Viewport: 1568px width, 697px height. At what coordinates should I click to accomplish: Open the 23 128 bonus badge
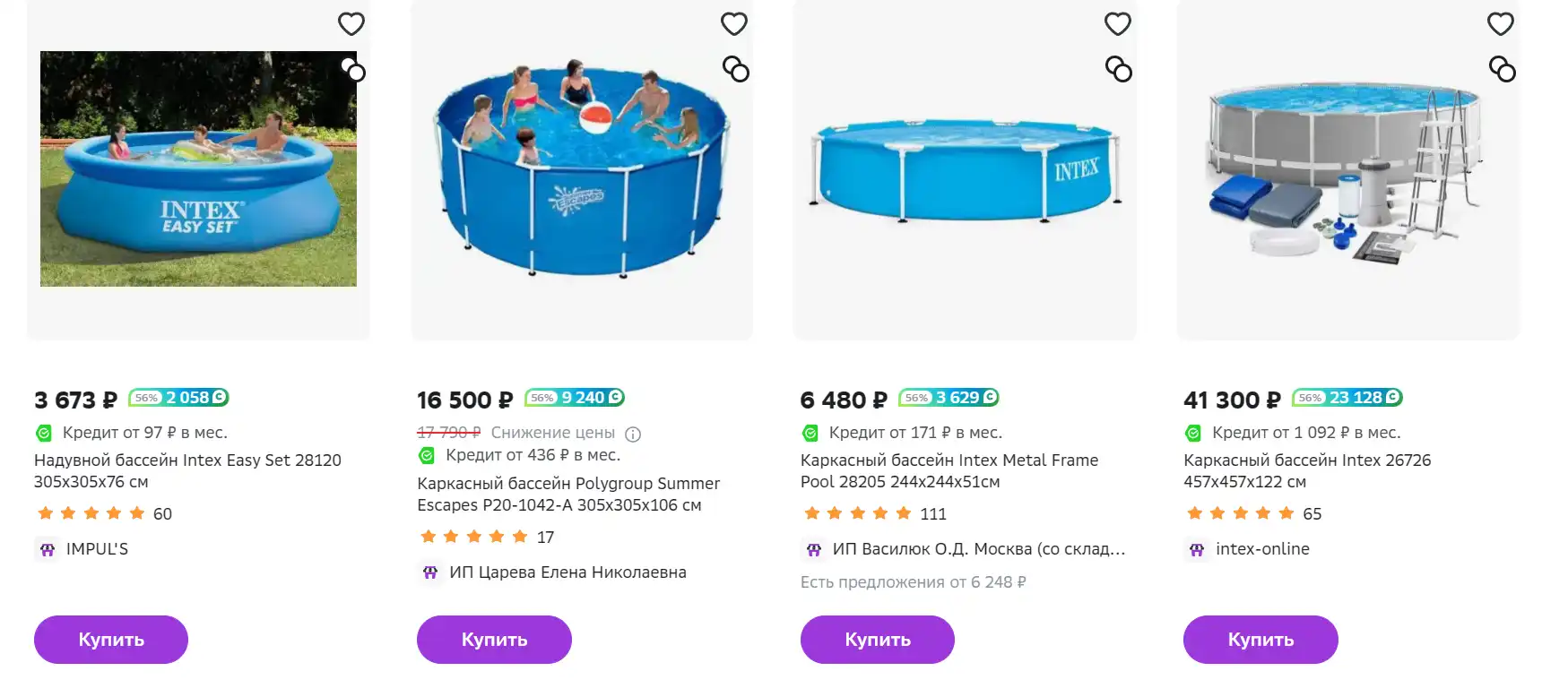click(x=1347, y=398)
